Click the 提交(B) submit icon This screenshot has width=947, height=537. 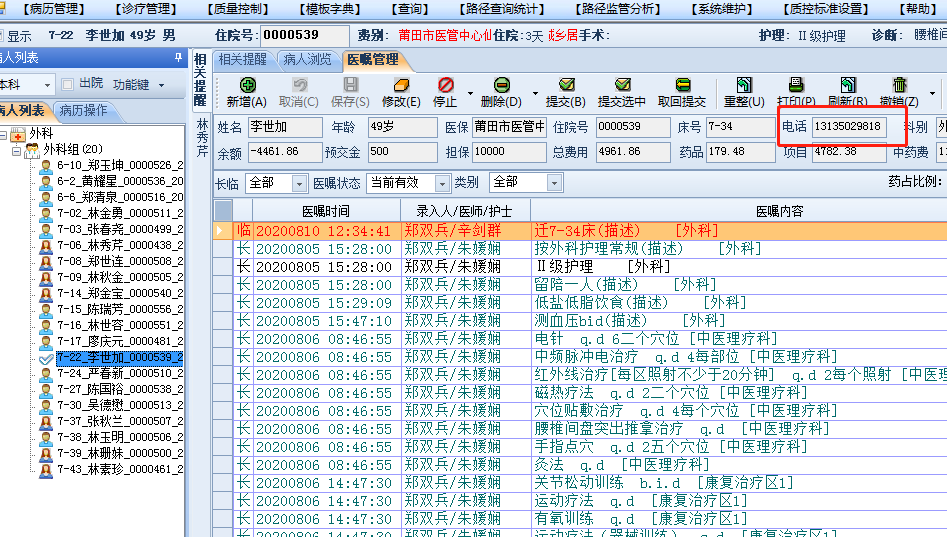[566, 85]
